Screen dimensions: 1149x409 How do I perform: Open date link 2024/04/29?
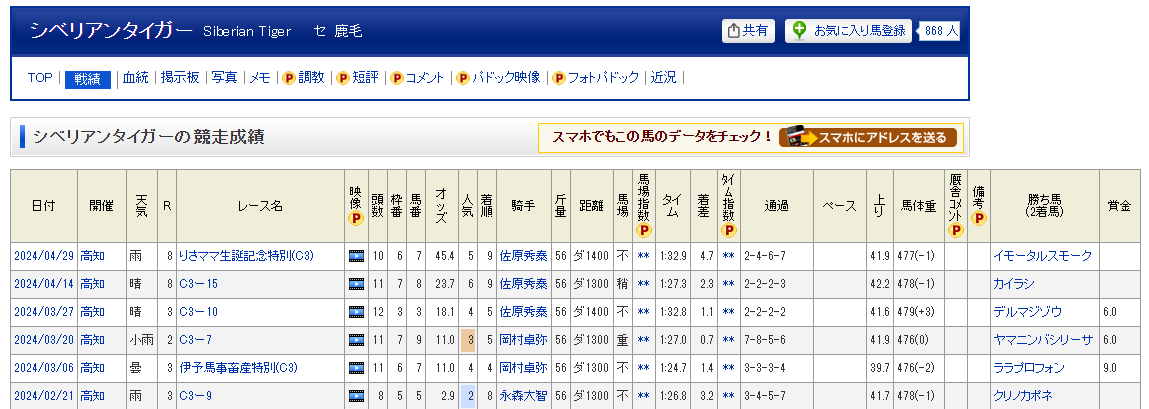click(x=44, y=256)
